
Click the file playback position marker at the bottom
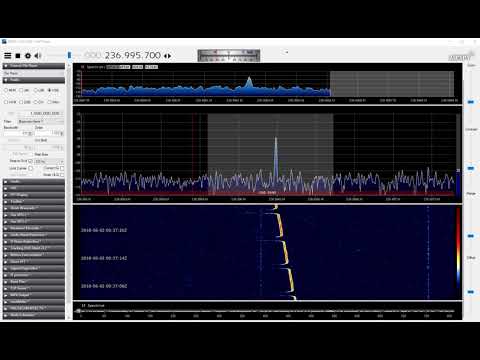[78, 311]
